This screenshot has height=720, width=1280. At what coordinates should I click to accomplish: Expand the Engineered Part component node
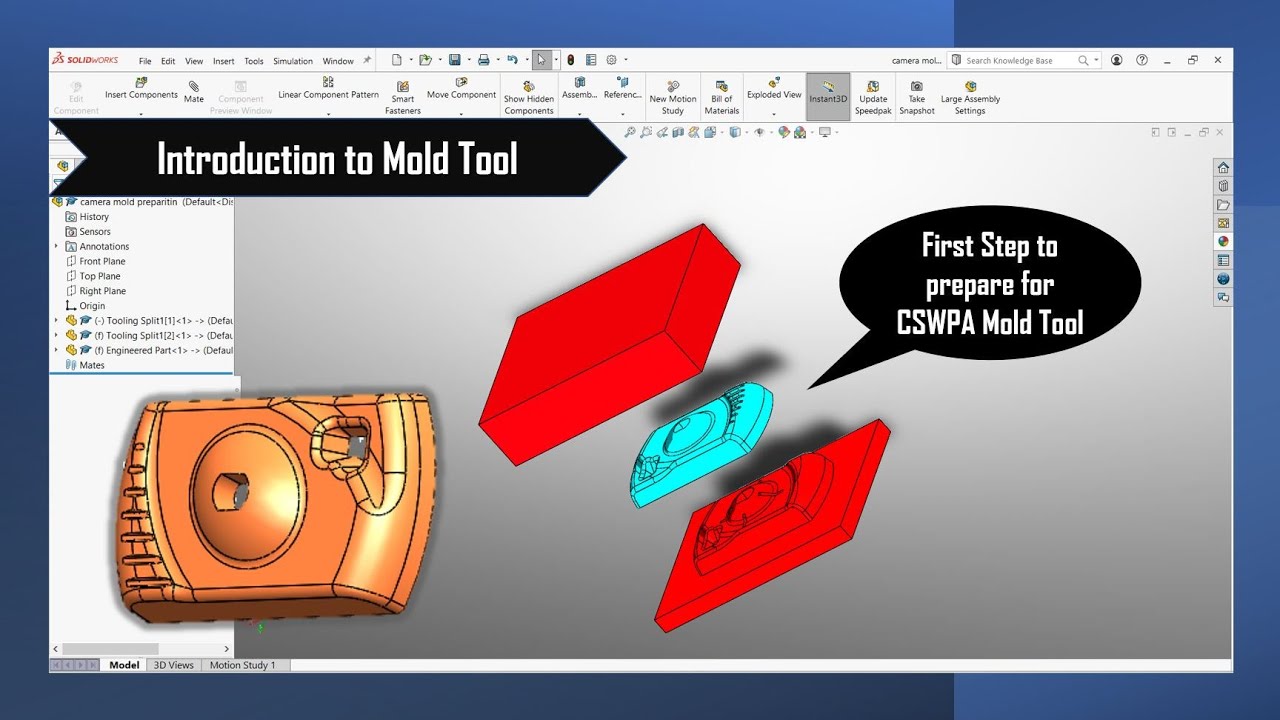[56, 350]
